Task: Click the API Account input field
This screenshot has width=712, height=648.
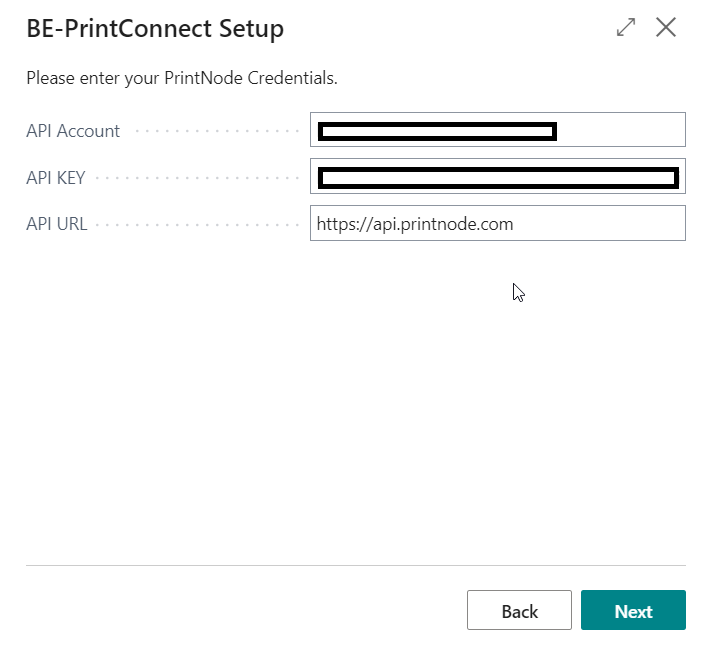Action: point(498,130)
